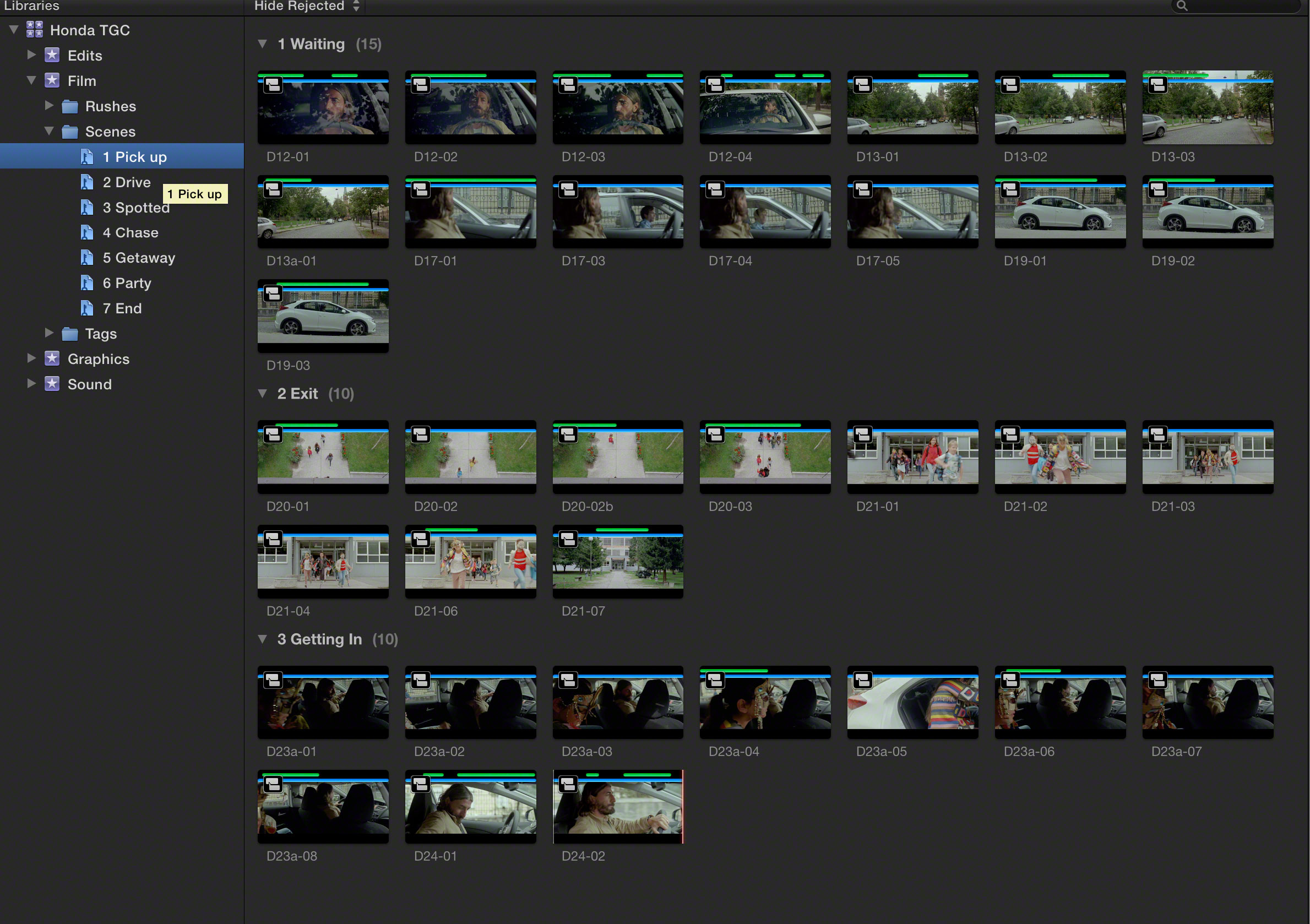This screenshot has height=924, width=1310.
Task: Collapse the 3 Getting In group
Action: [263, 639]
